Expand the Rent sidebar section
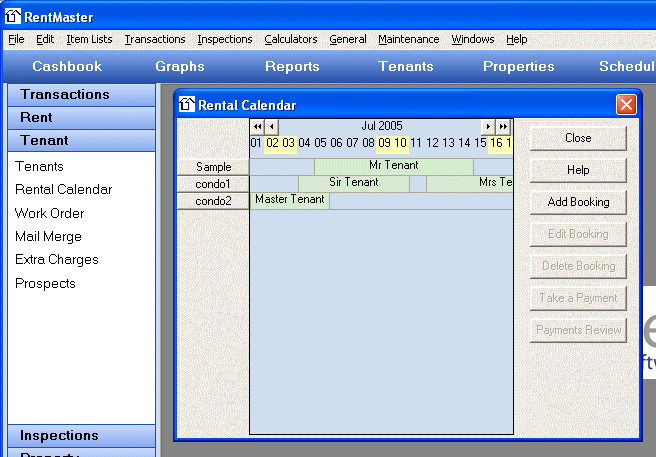Image resolution: width=656 pixels, height=457 pixels. (x=81, y=118)
